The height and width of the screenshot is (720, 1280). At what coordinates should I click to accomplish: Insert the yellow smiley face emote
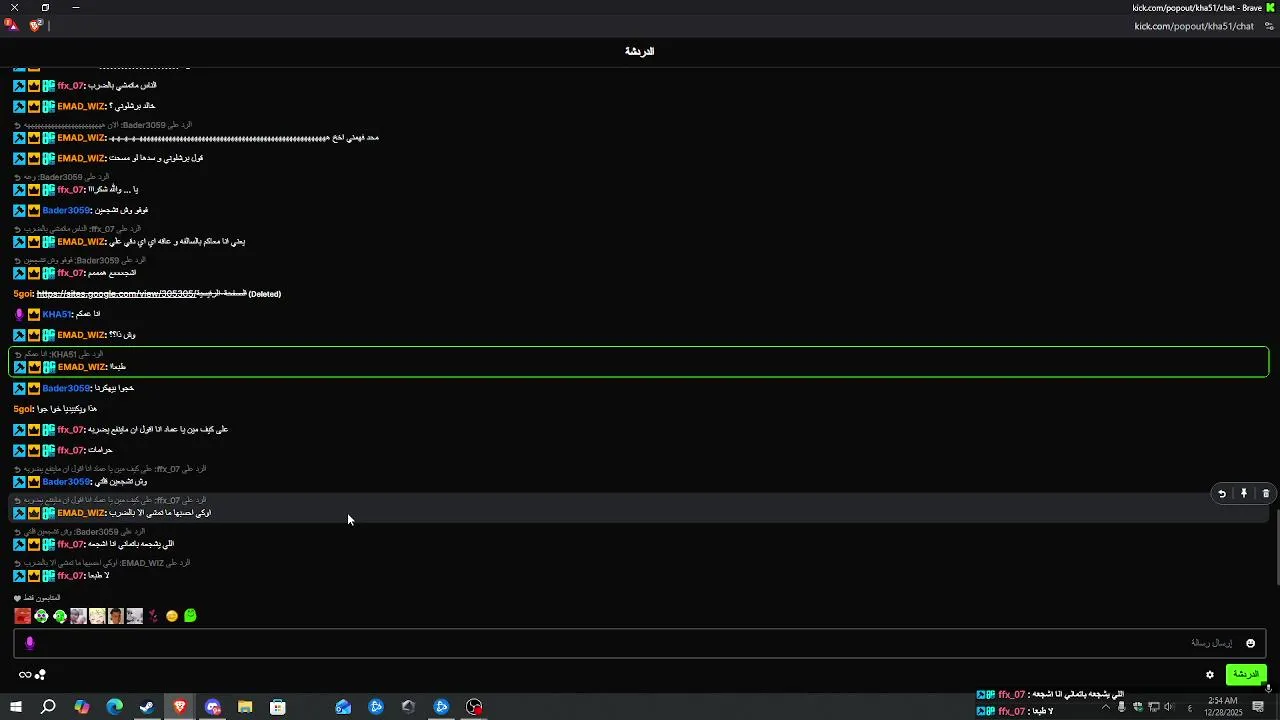pos(172,616)
